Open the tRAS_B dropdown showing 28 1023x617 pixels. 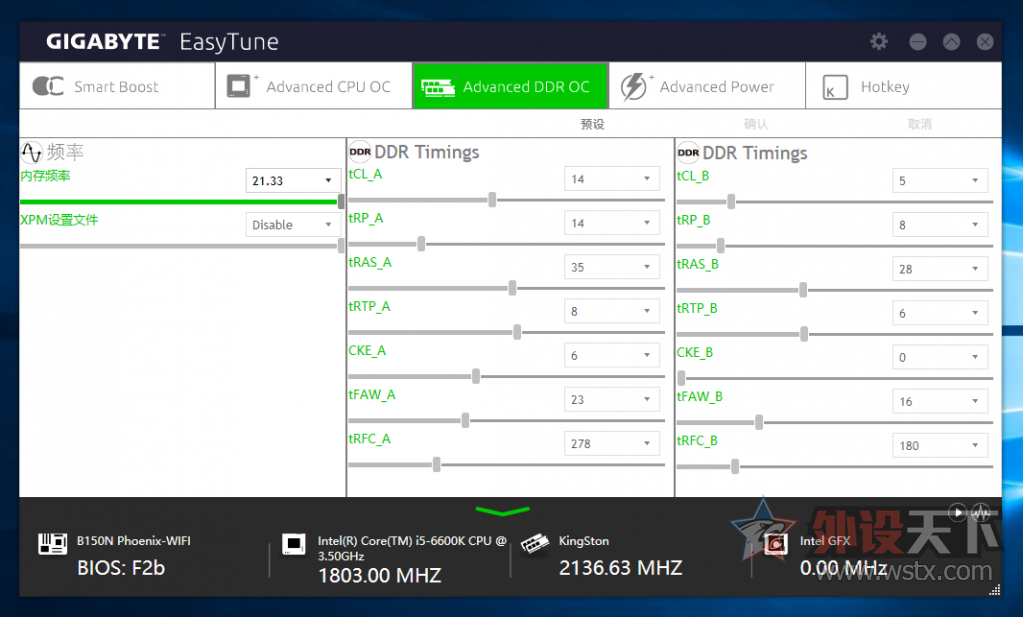tap(940, 269)
